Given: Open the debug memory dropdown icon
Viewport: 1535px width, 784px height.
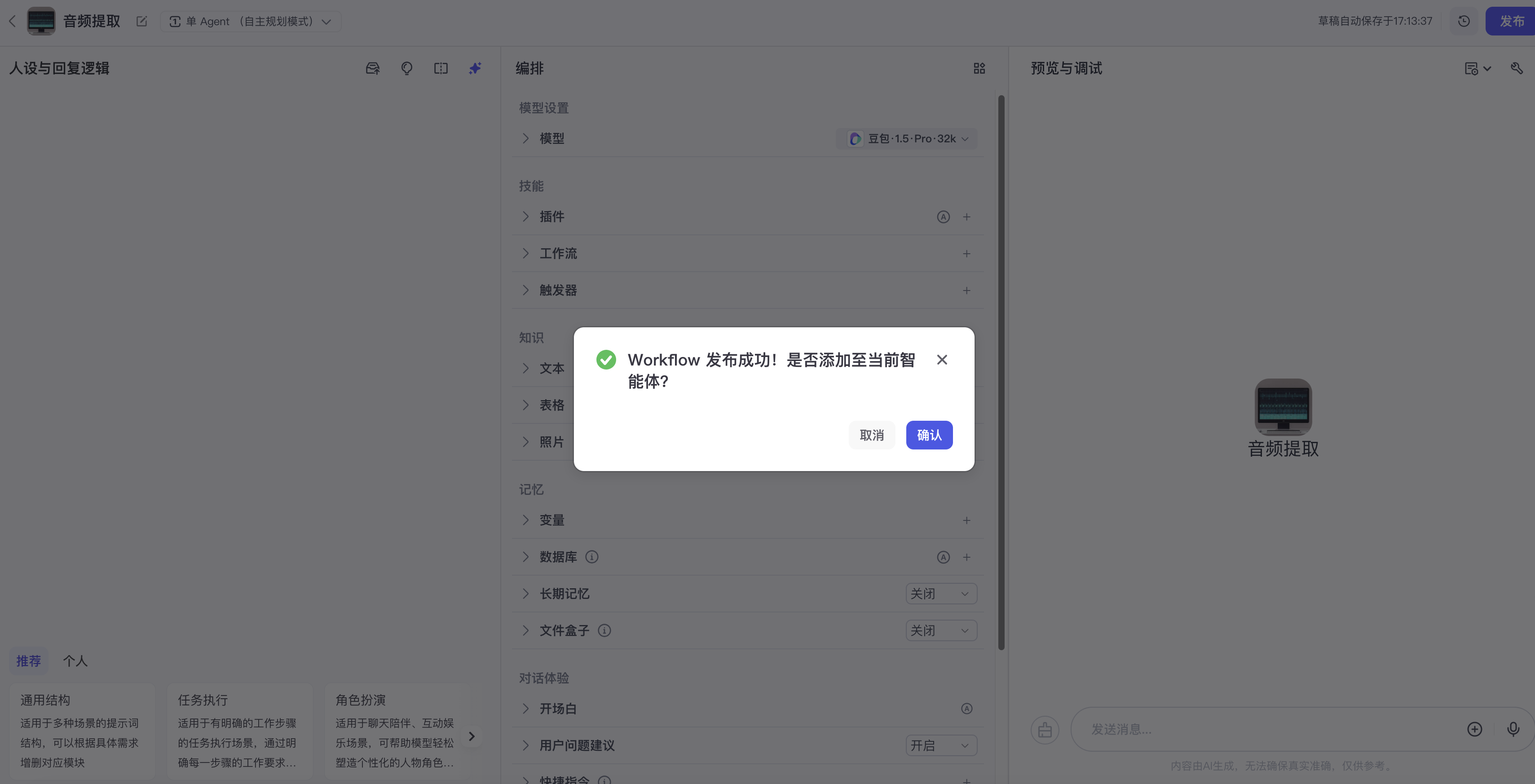Looking at the screenshot, I should pyautogui.click(x=1477, y=69).
